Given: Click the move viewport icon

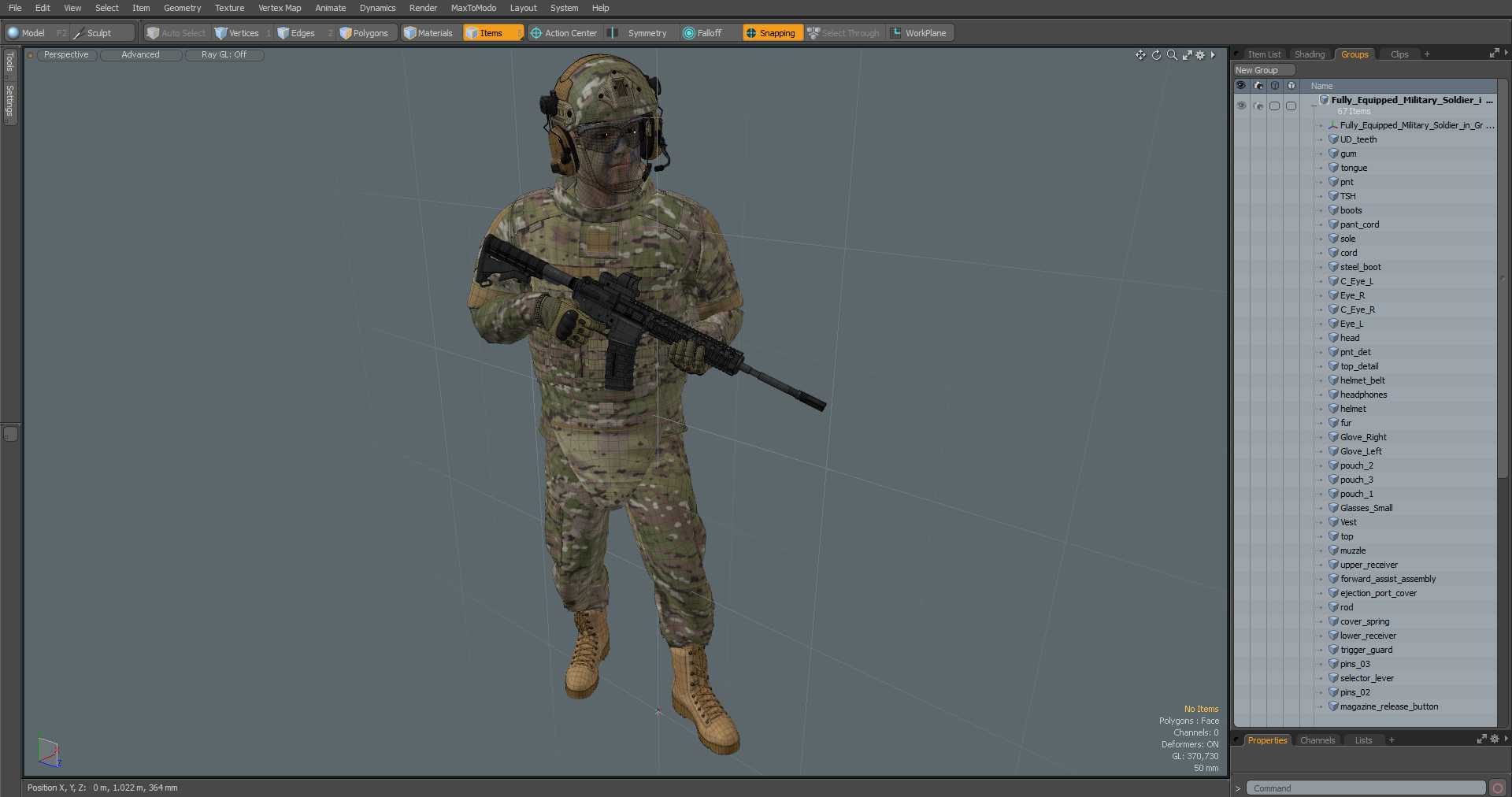Looking at the screenshot, I should click(1140, 55).
